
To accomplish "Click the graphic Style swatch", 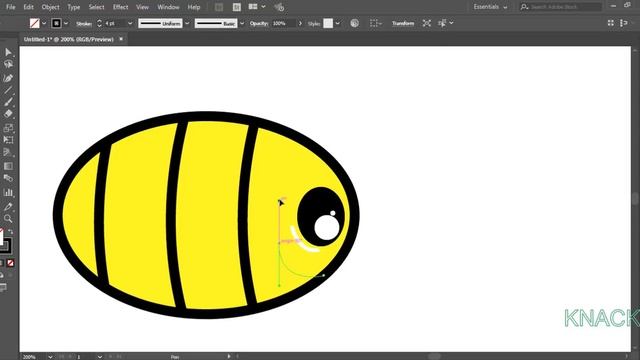I will 328,23.
